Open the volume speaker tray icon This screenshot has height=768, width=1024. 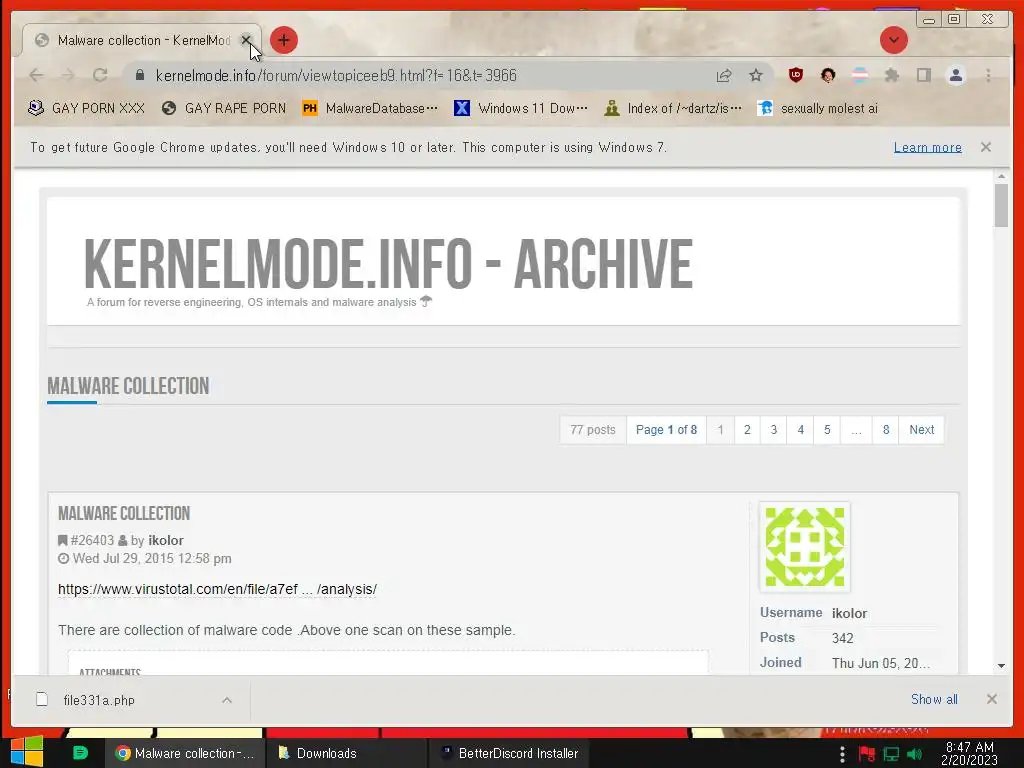coord(914,754)
